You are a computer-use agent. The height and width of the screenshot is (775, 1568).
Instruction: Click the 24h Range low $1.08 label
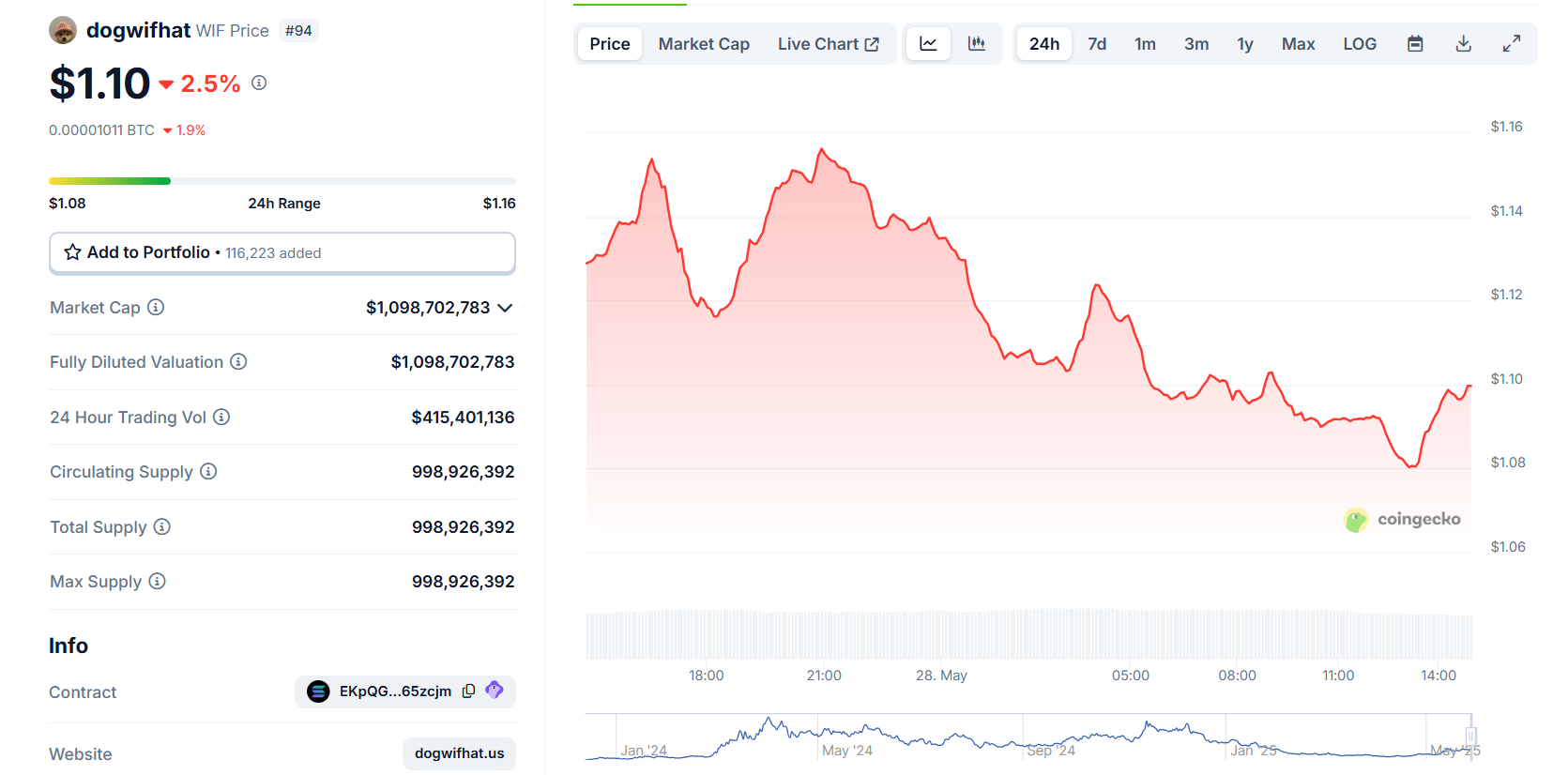68,204
